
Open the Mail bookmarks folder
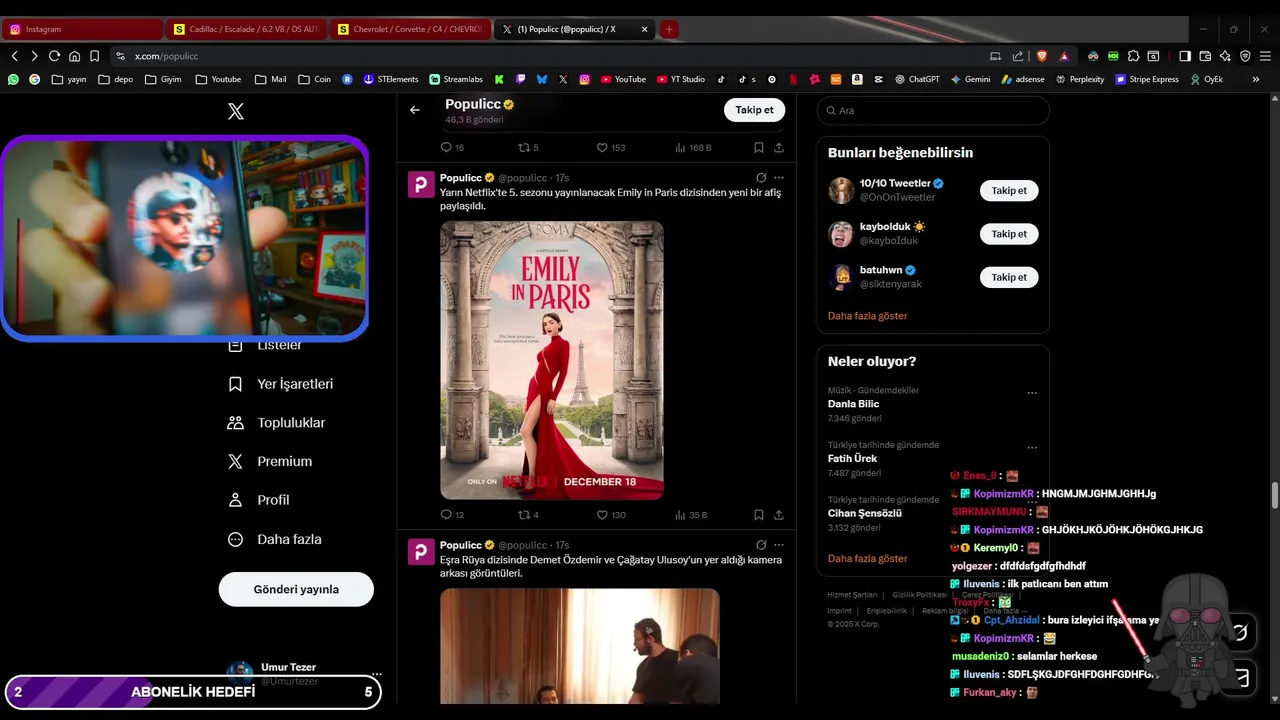pyautogui.click(x=270, y=79)
